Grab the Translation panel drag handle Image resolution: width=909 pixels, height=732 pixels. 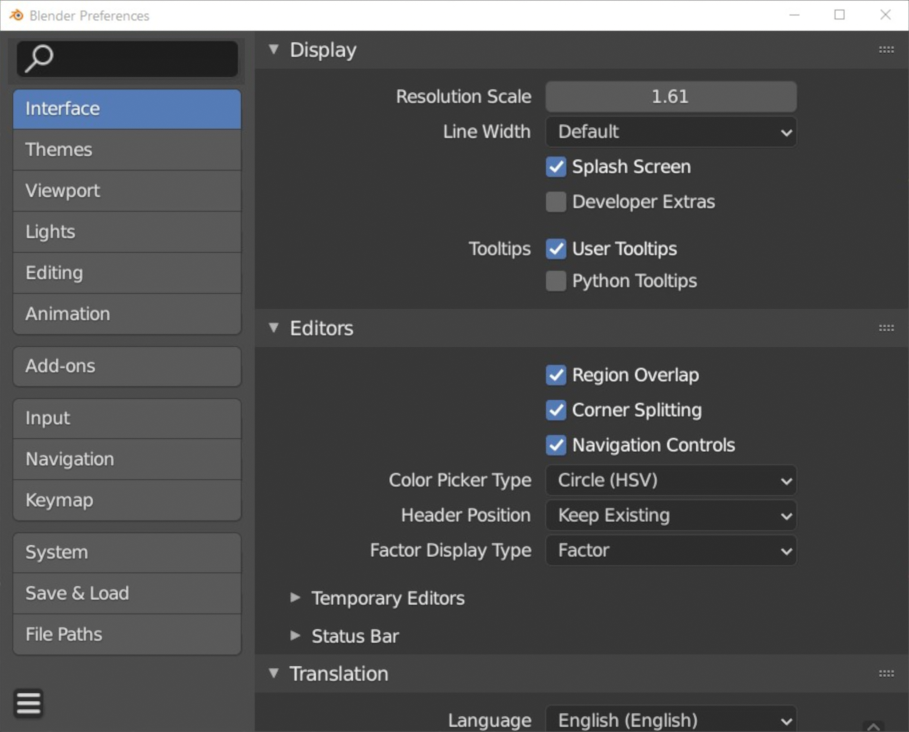point(886,673)
